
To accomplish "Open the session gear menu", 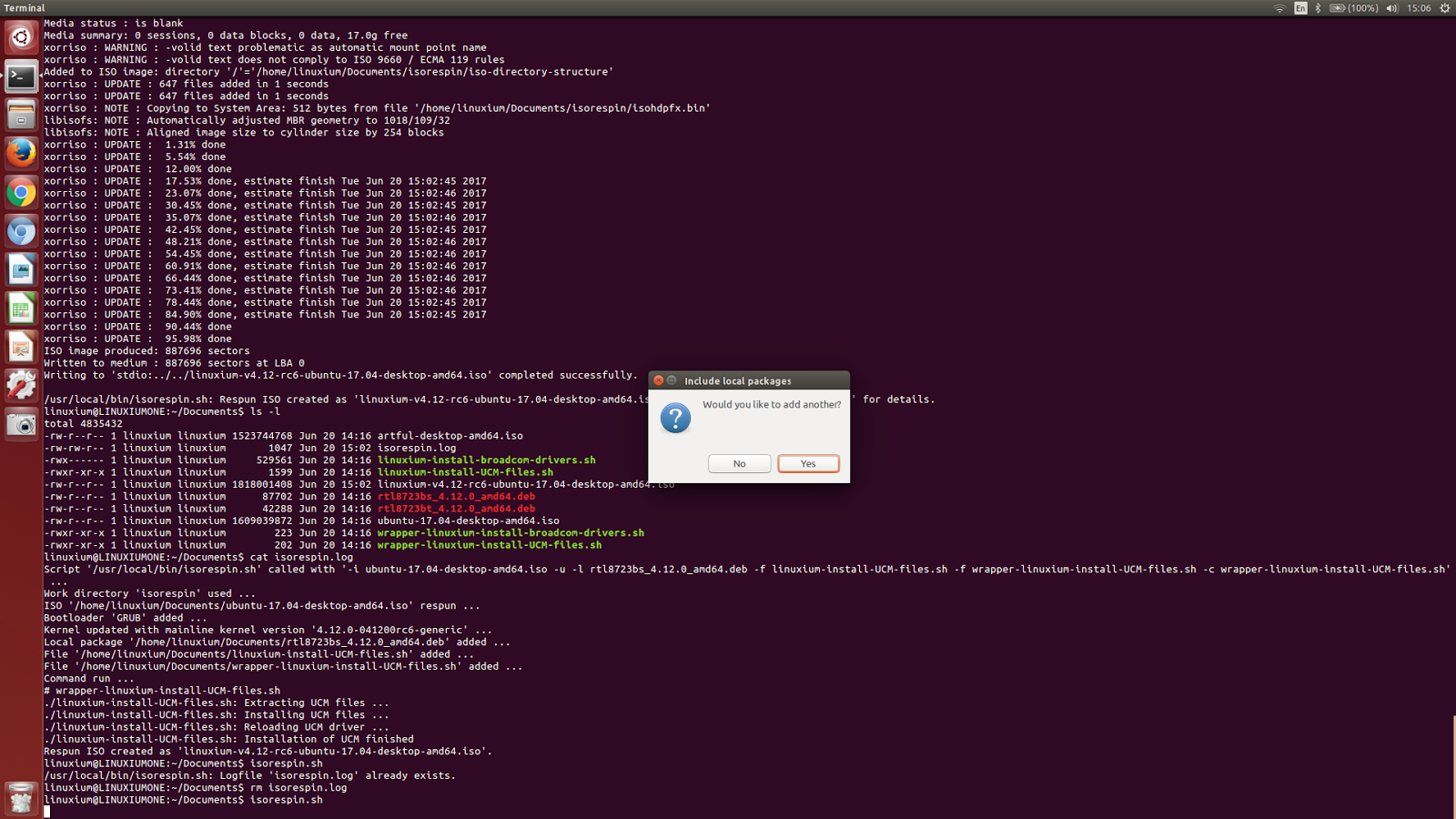I will [1445, 7].
